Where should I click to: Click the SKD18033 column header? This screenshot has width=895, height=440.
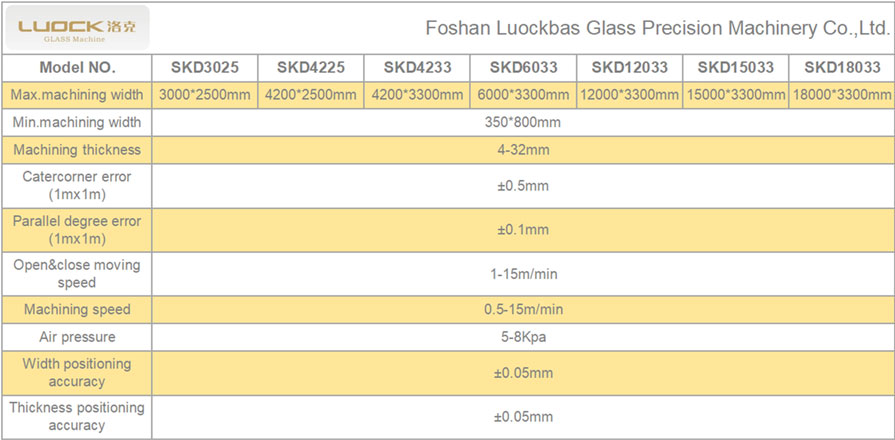tap(842, 68)
